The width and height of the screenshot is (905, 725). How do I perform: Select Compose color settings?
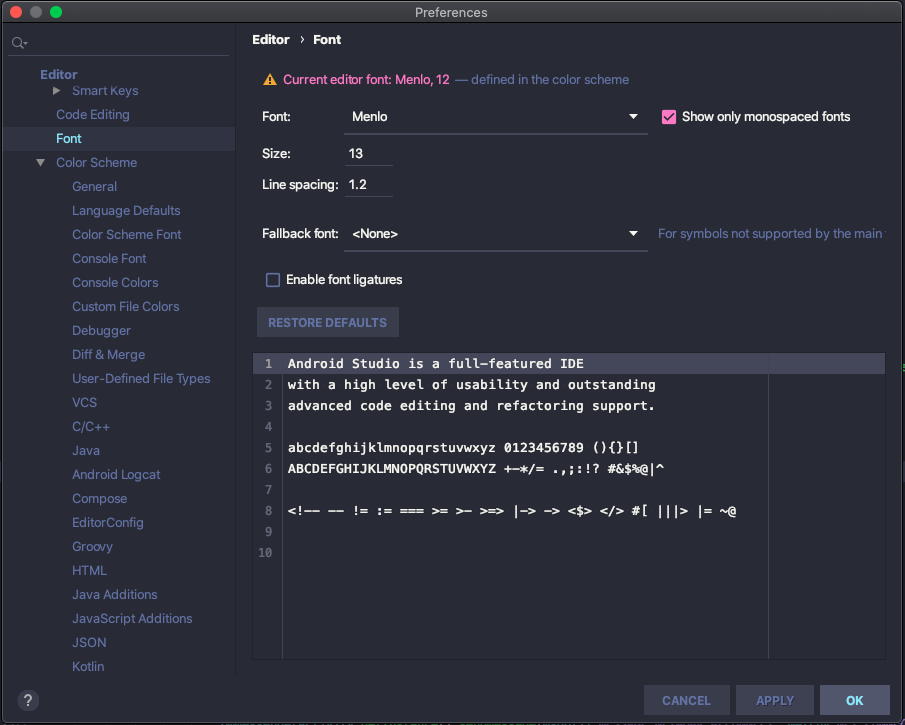[x=99, y=499]
